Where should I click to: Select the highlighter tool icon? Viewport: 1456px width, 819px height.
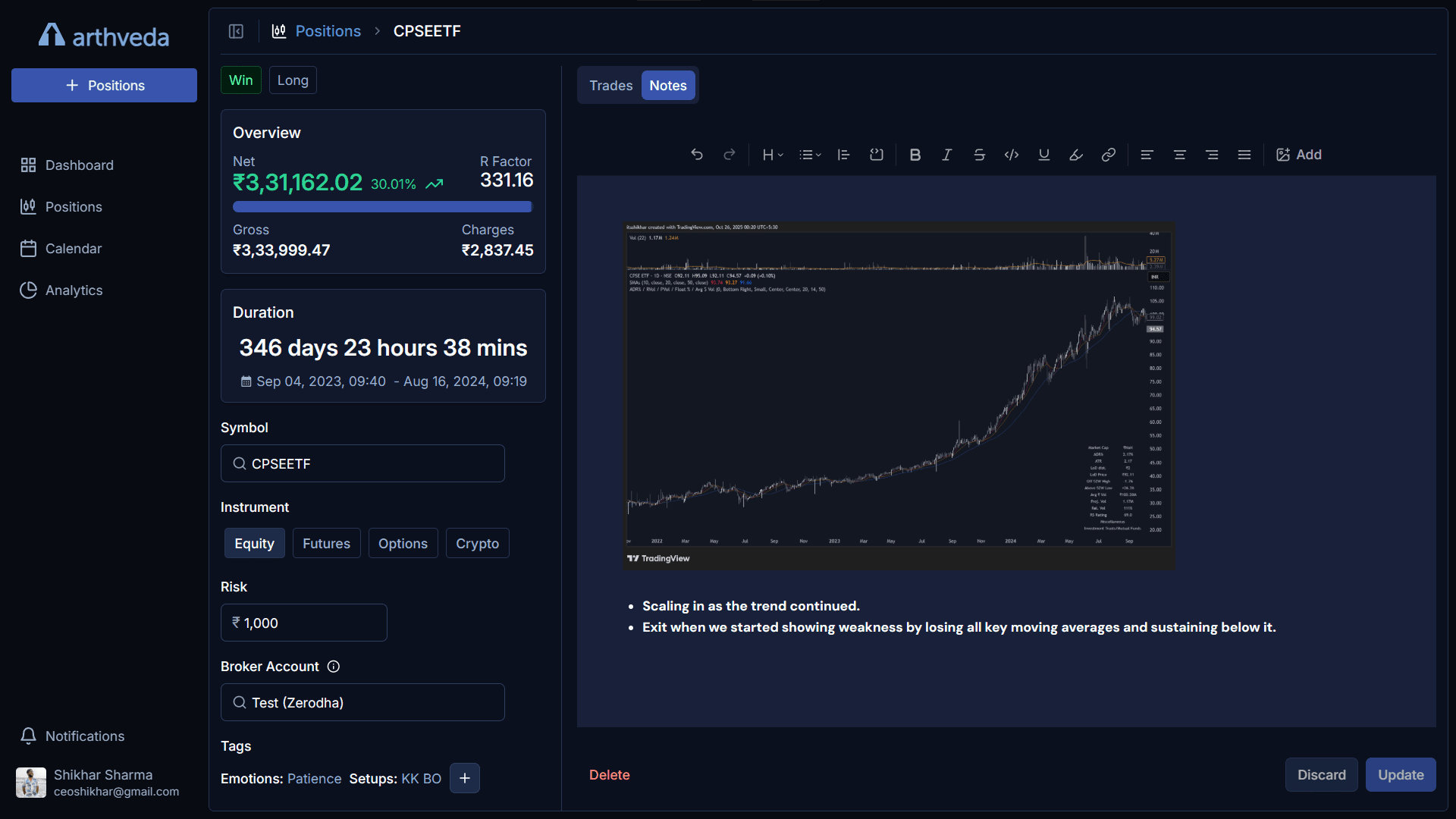[1076, 155]
